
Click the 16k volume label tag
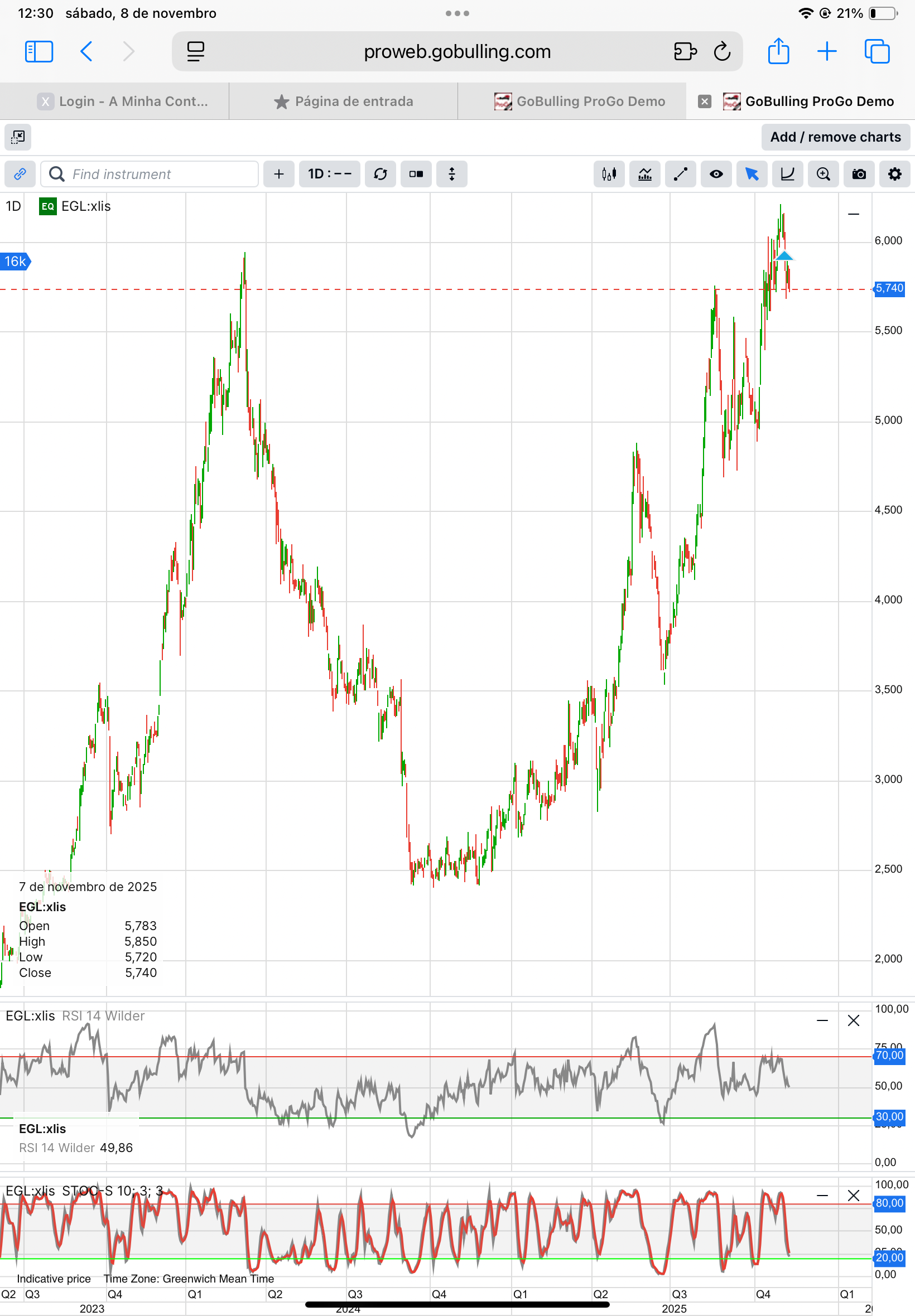point(16,262)
